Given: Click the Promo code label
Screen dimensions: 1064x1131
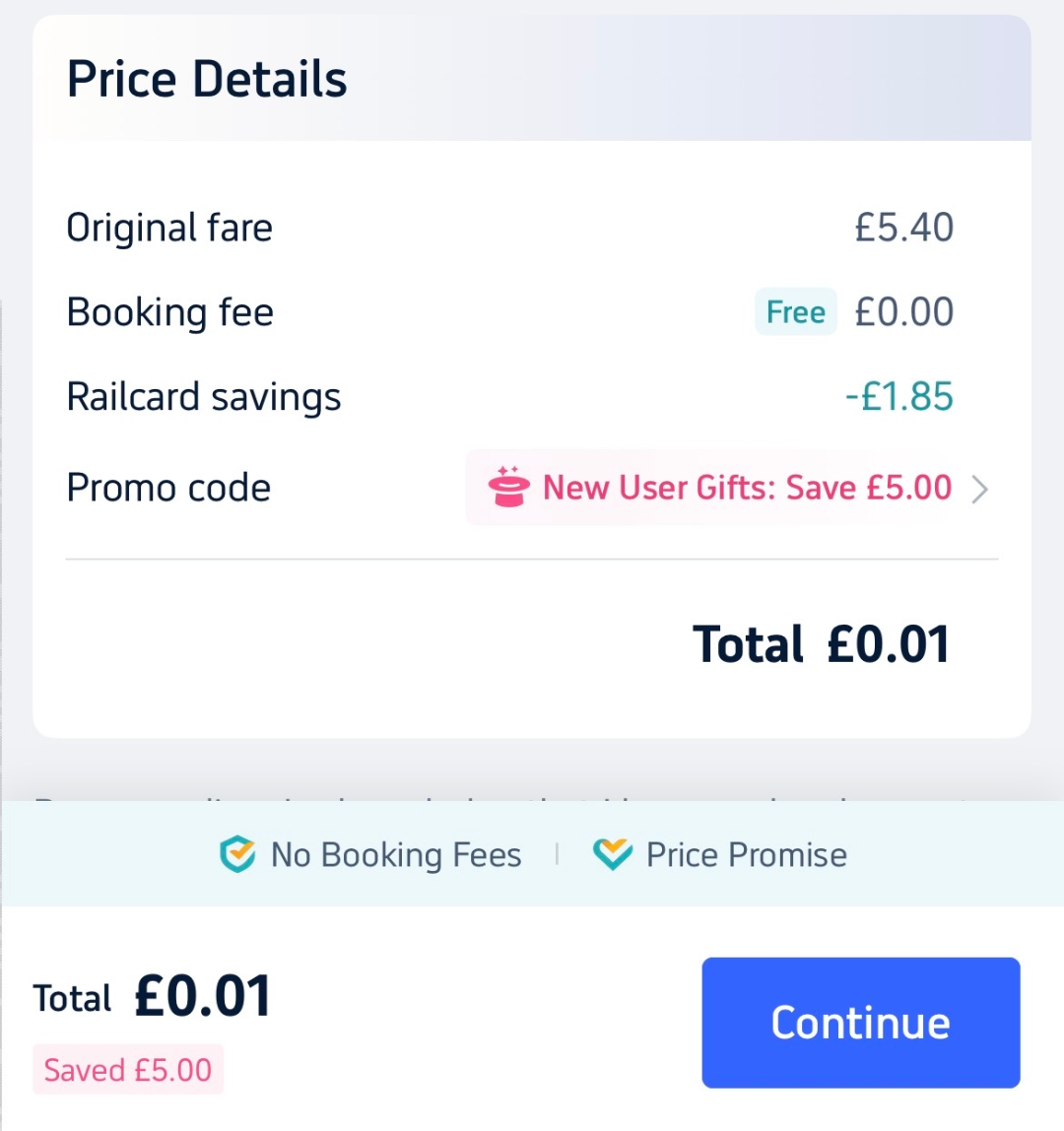Looking at the screenshot, I should coord(168,488).
